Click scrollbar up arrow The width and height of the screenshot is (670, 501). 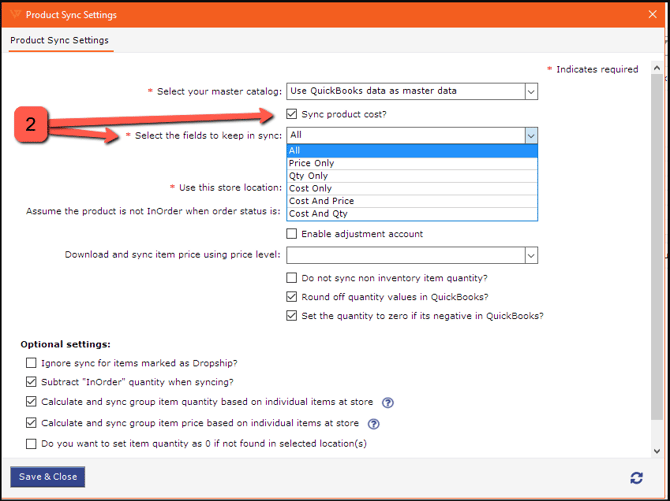(x=657, y=68)
